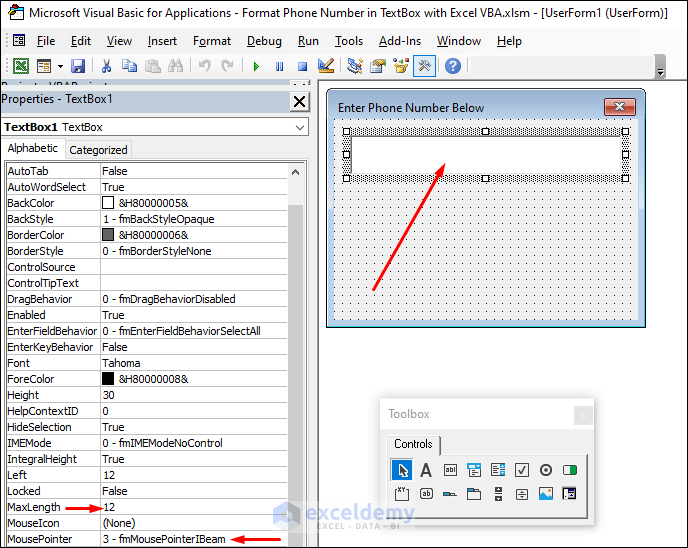This screenshot has width=688, height=548.
Task: Click the Insert UserForm toolbar icon
Action: coord(44,66)
